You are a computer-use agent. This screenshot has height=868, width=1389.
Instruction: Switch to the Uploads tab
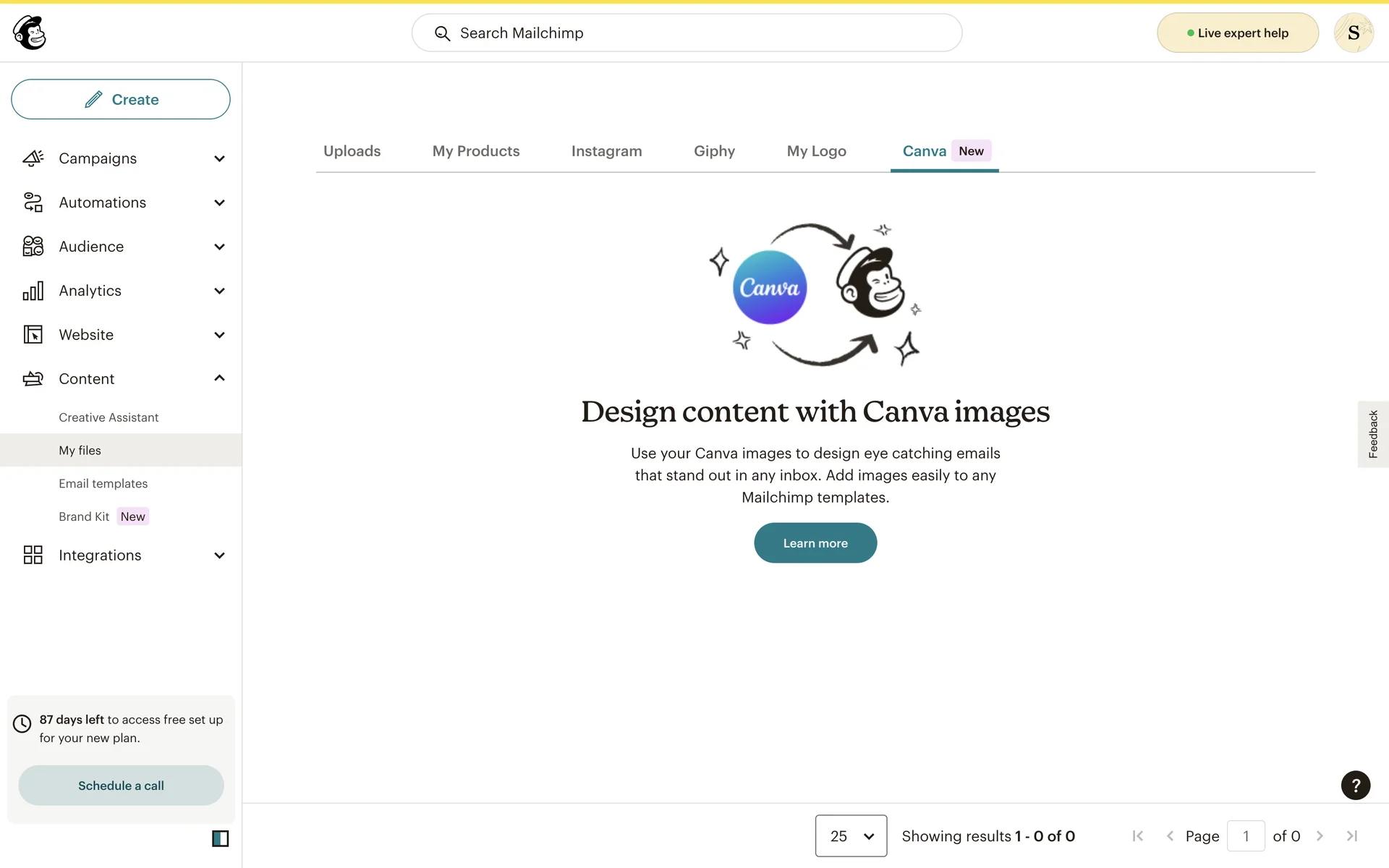(352, 151)
